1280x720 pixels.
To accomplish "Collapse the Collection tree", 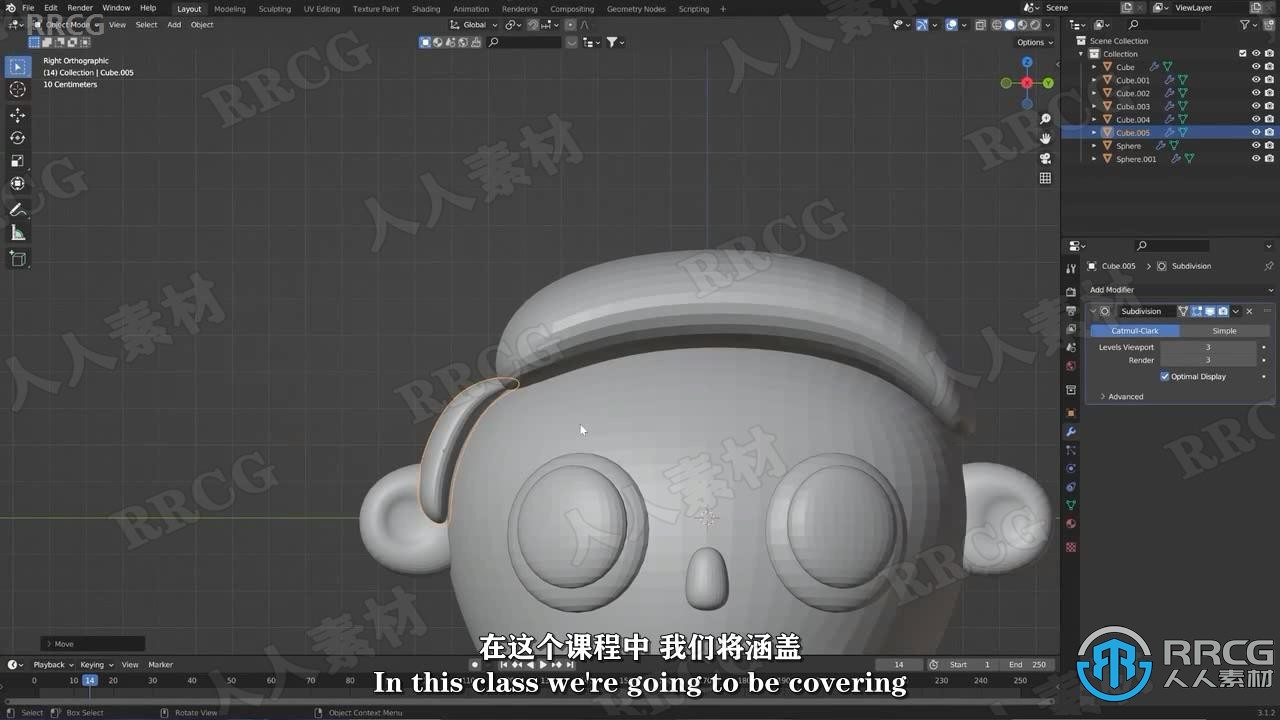I will pyautogui.click(x=1083, y=54).
